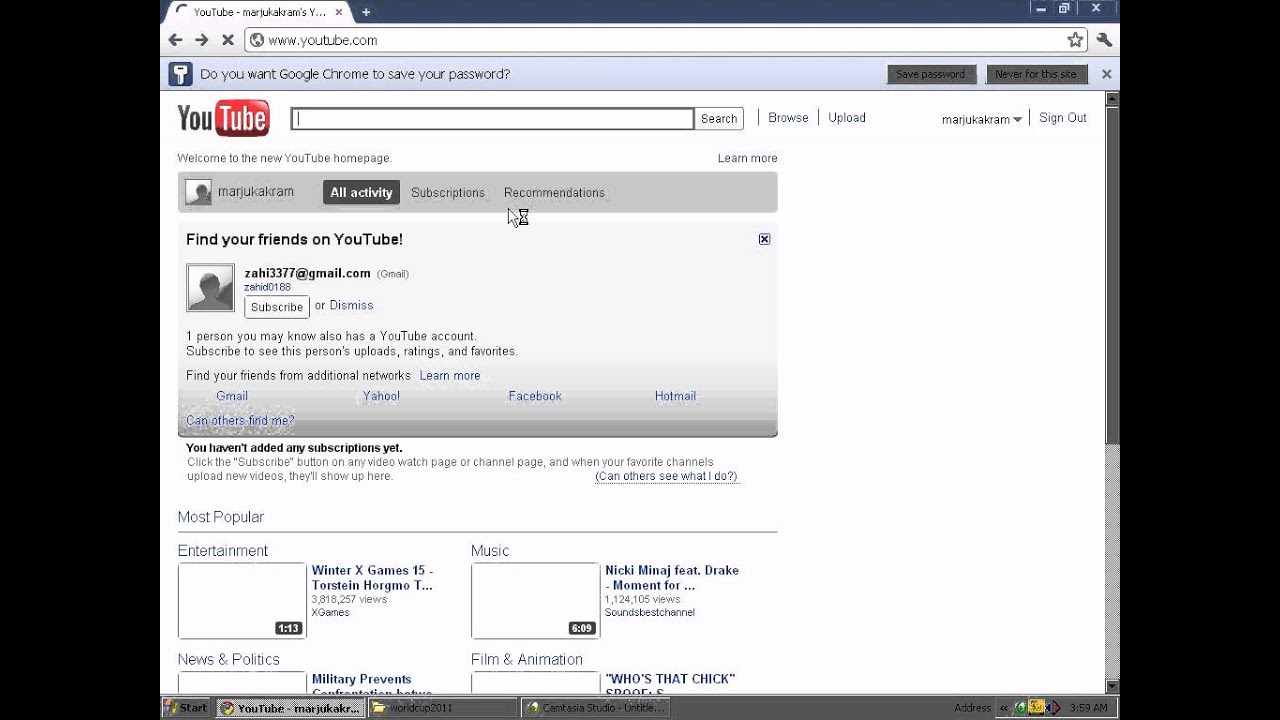Click the Can others find me link
Image resolution: width=1280 pixels, height=720 pixels.
(240, 421)
